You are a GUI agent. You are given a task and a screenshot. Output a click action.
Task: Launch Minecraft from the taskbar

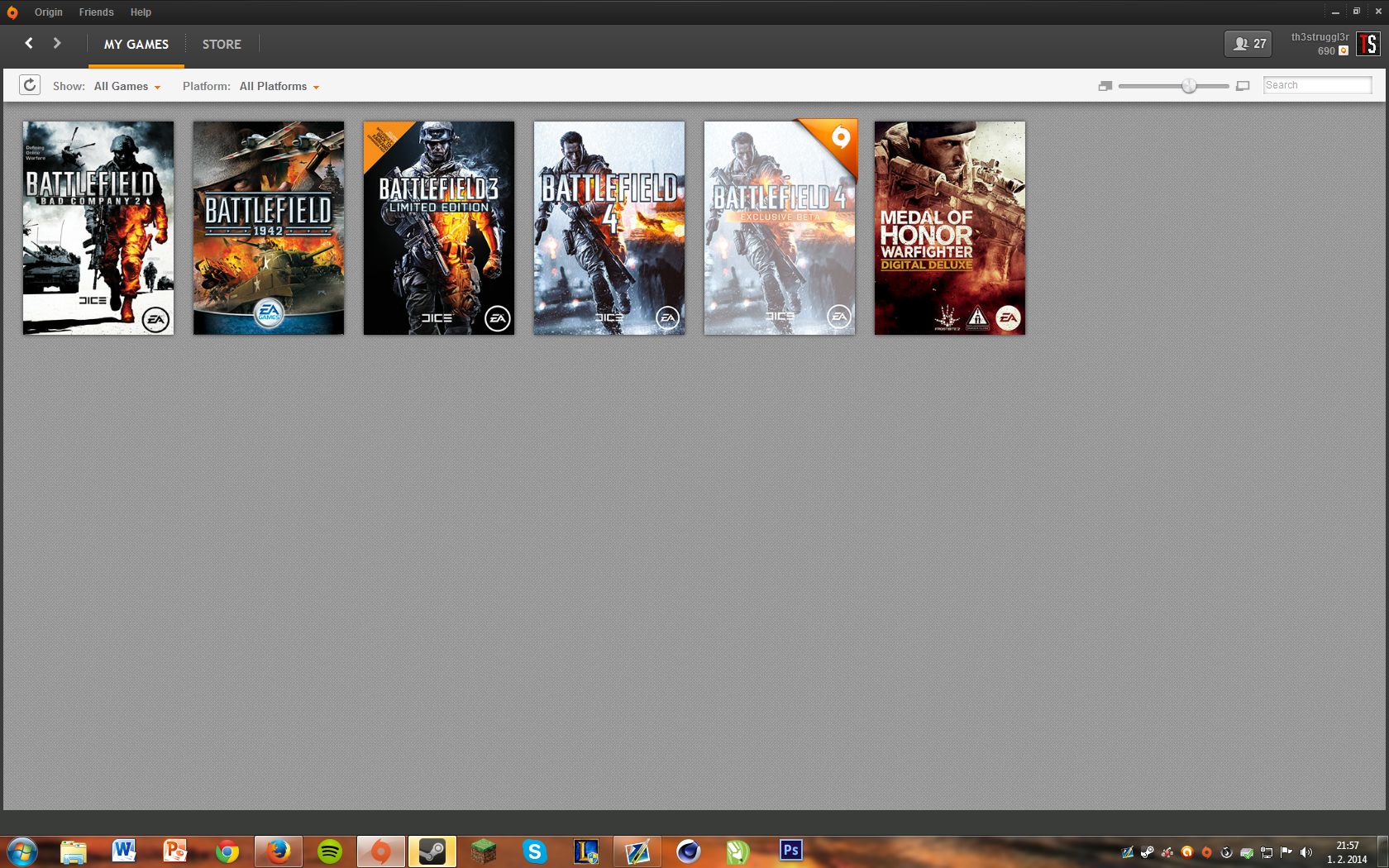tap(484, 851)
